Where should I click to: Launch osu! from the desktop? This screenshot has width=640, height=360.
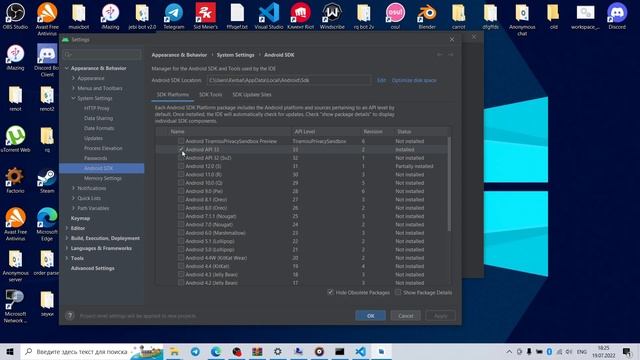[x=395, y=16]
